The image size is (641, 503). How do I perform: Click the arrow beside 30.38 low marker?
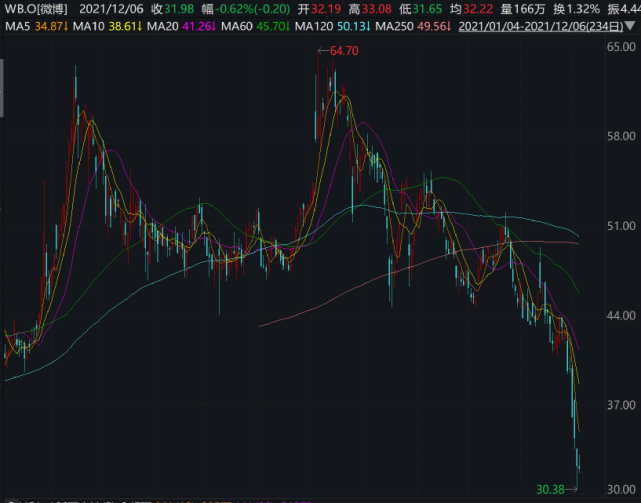pos(572,489)
